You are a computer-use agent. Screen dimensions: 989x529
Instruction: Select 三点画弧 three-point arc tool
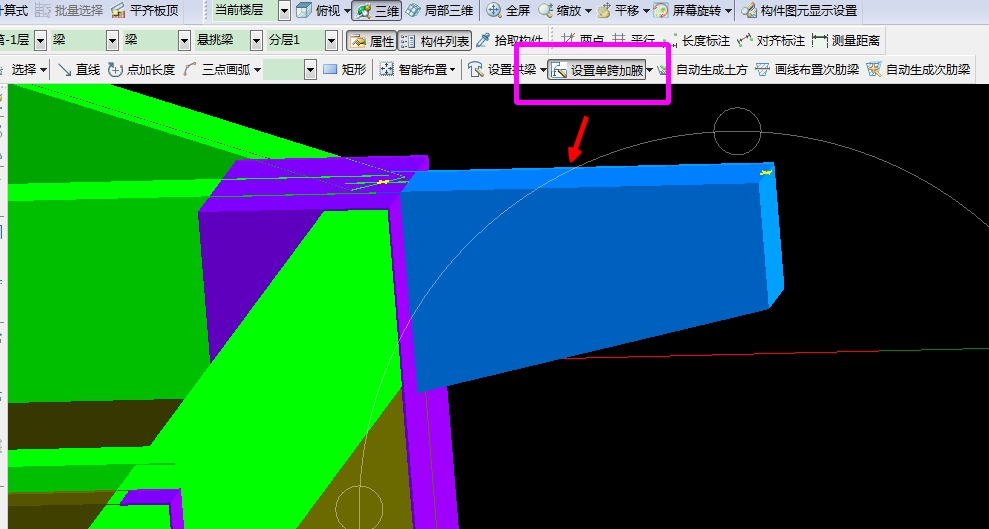tap(217, 69)
